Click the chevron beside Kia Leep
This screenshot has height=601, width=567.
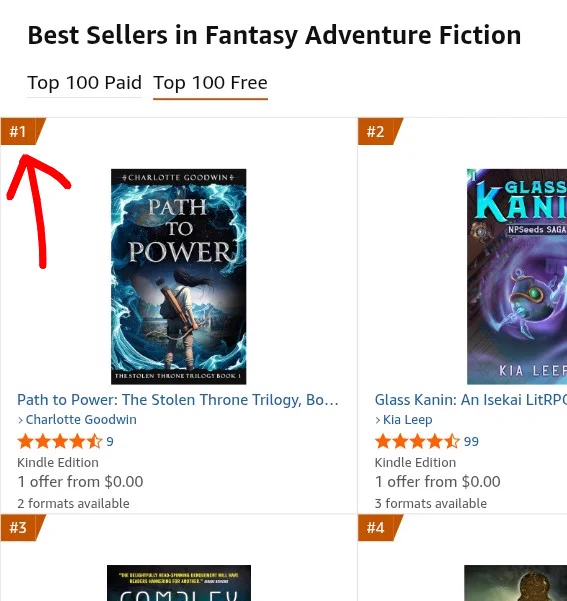(378, 420)
